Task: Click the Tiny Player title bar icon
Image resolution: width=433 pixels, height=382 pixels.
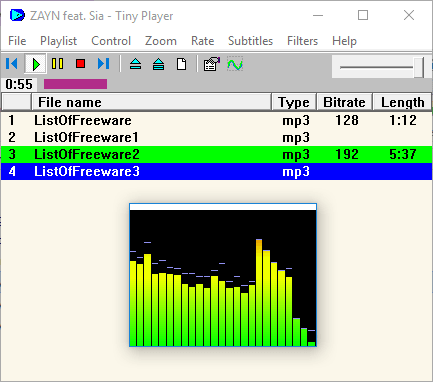Action: tap(17, 15)
